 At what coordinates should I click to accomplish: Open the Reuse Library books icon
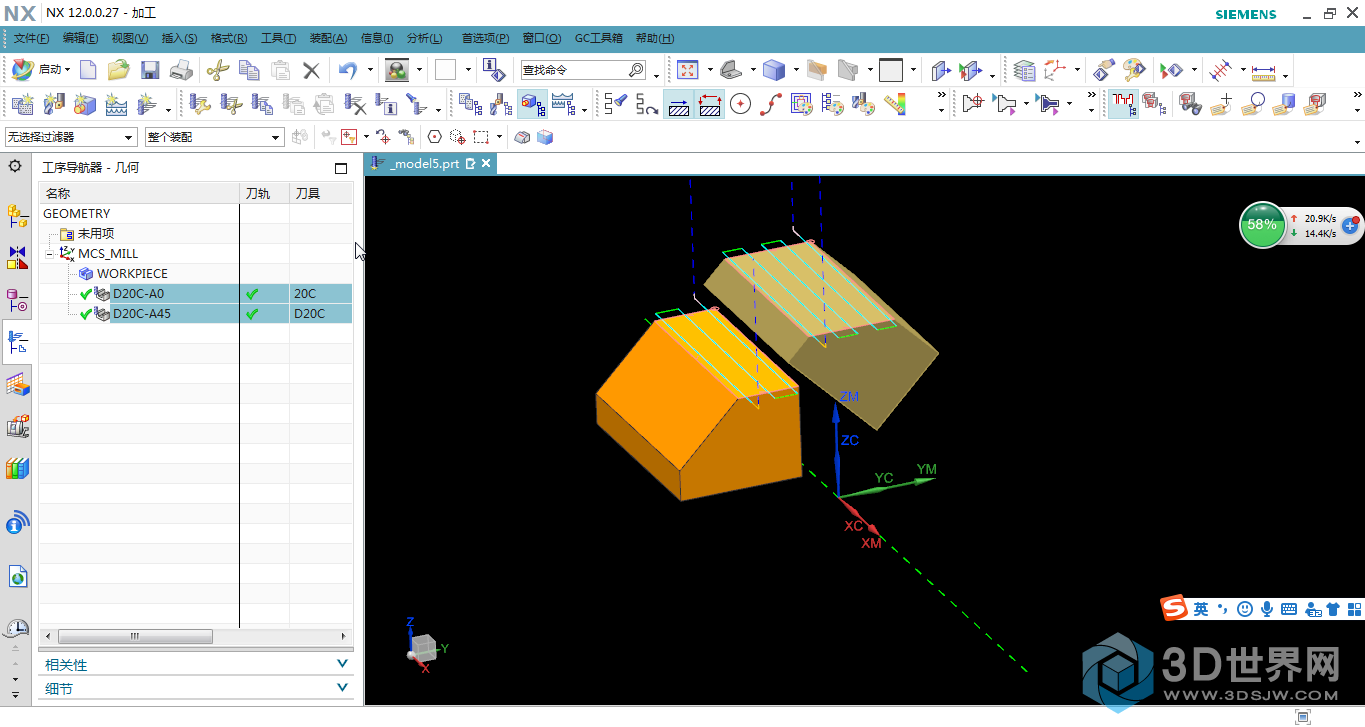[18, 468]
